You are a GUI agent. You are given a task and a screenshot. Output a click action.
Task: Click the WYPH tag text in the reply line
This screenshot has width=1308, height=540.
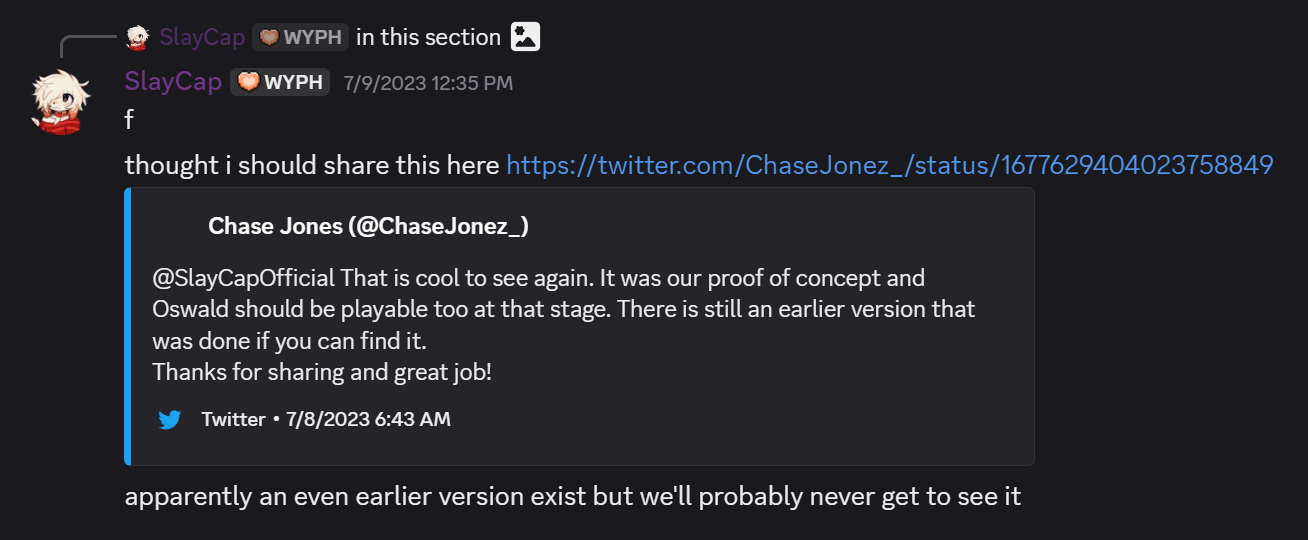[312, 37]
